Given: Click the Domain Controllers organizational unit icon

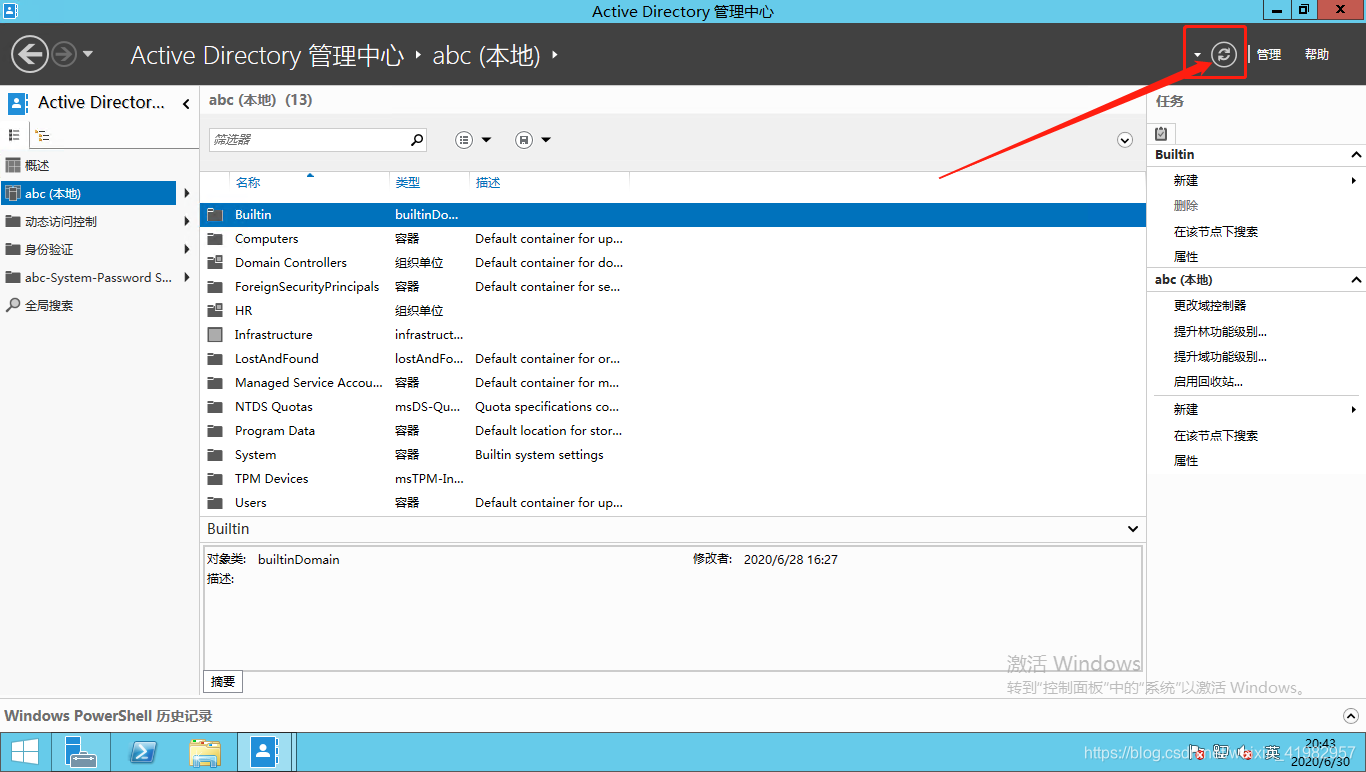Looking at the screenshot, I should [x=215, y=263].
